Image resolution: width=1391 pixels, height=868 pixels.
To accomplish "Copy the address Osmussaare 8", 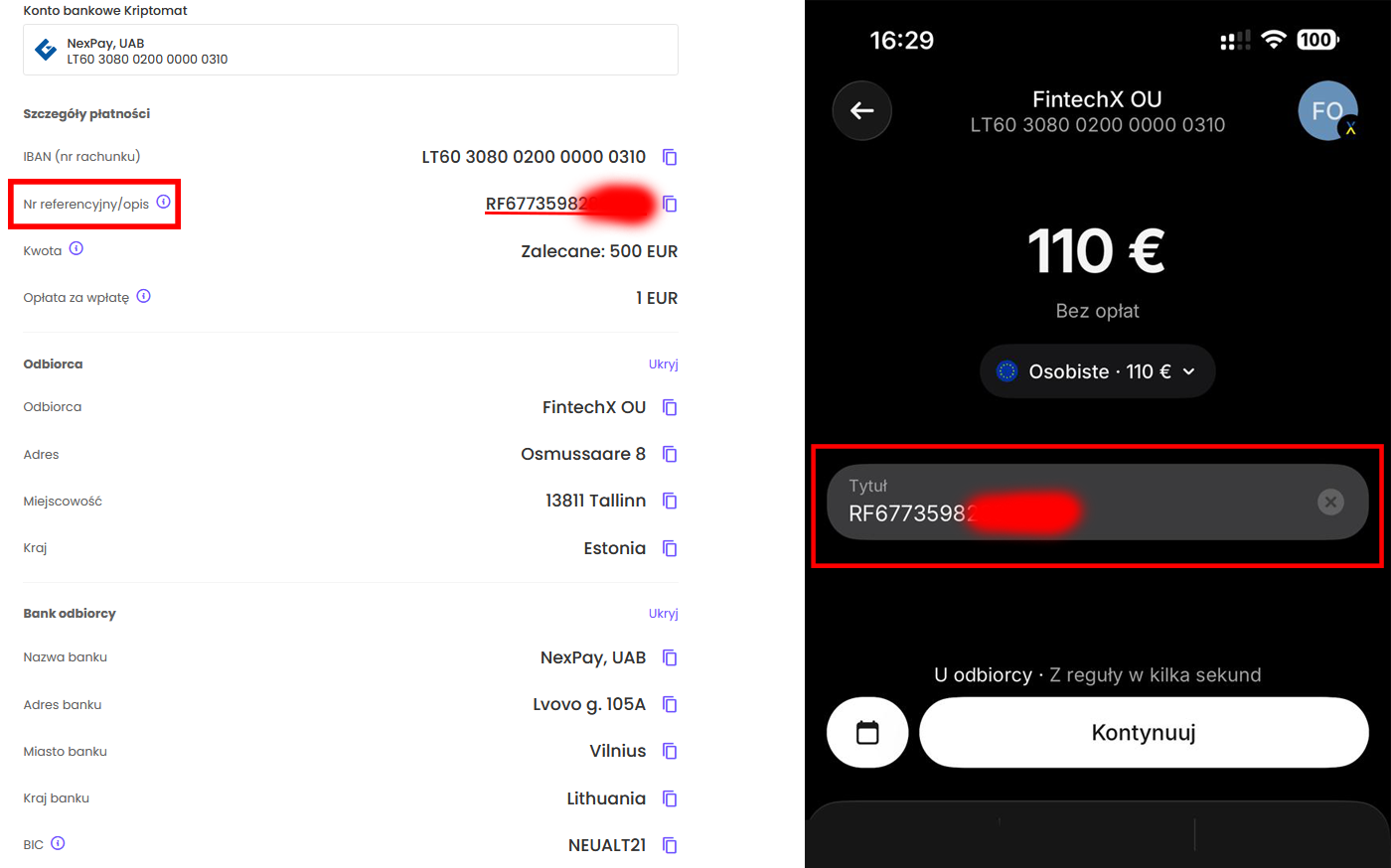I will point(670,454).
